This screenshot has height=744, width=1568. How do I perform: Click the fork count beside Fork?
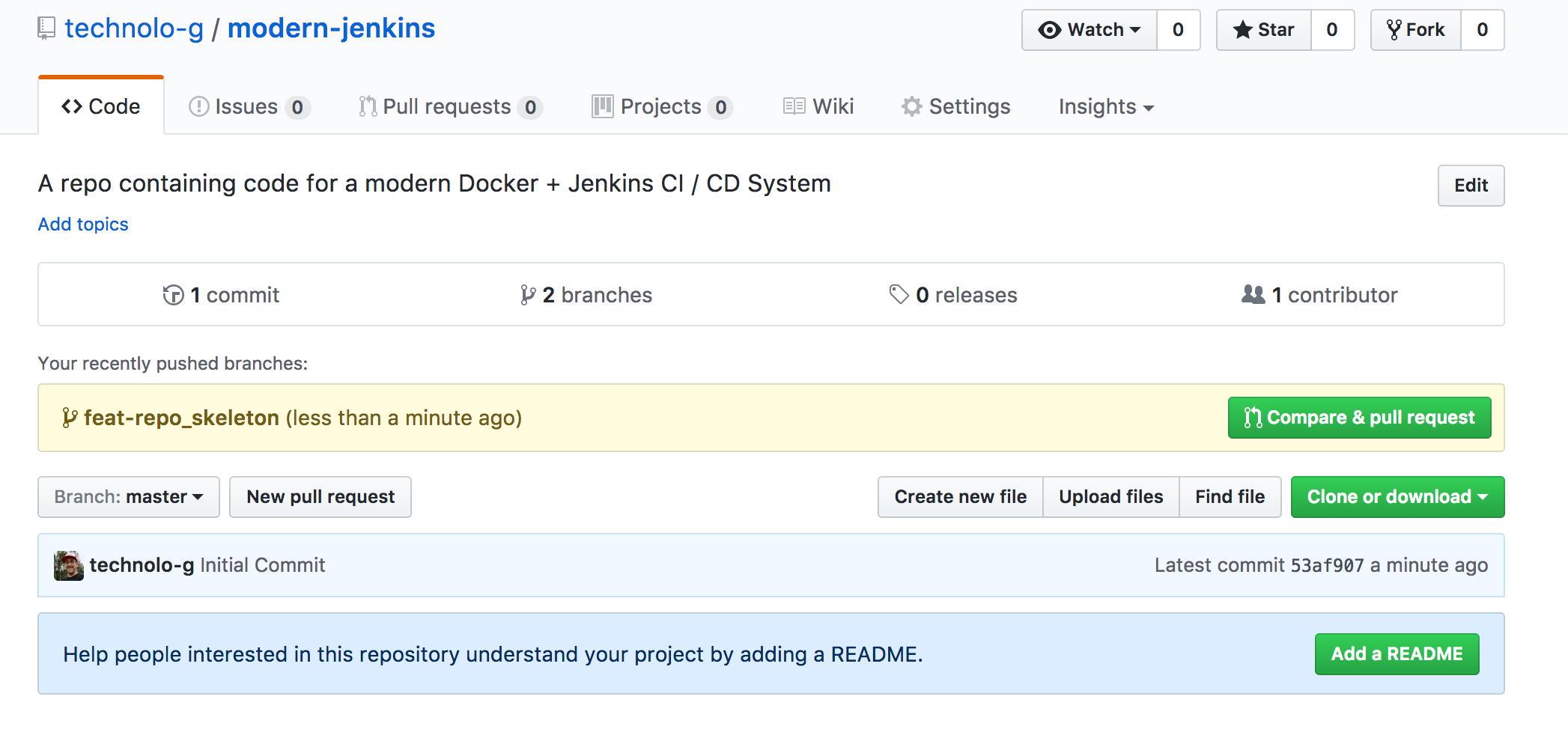pyautogui.click(x=1482, y=30)
